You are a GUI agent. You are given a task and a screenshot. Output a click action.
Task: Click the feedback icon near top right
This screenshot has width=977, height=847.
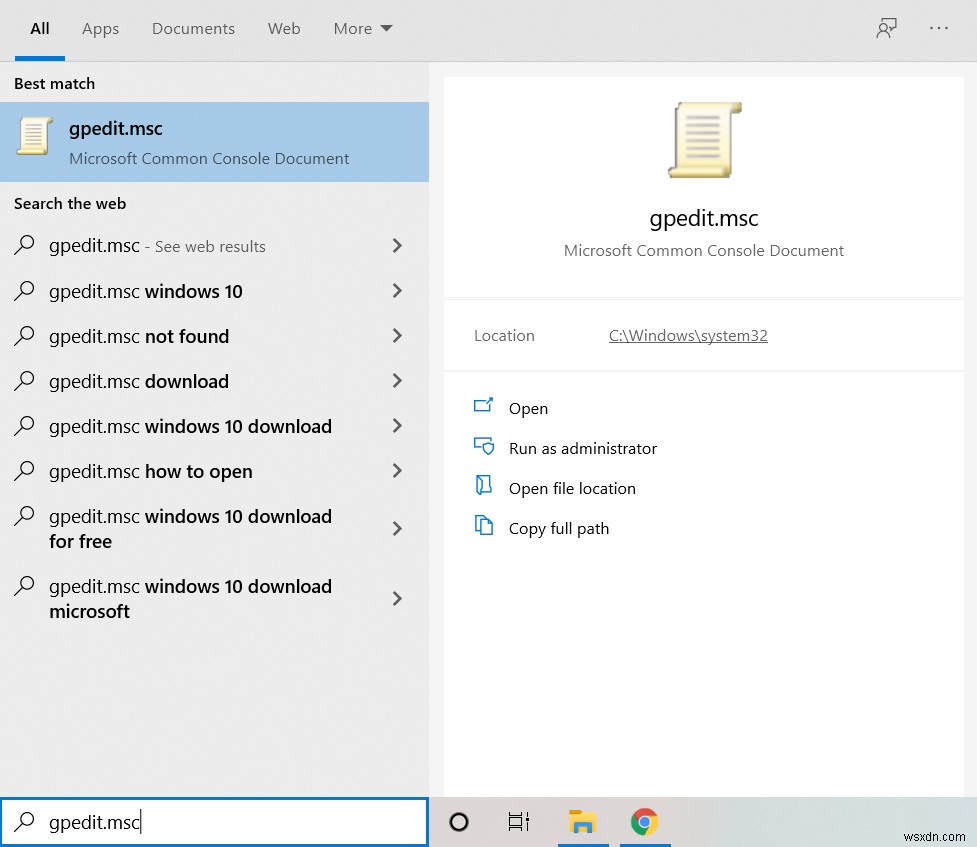(886, 28)
